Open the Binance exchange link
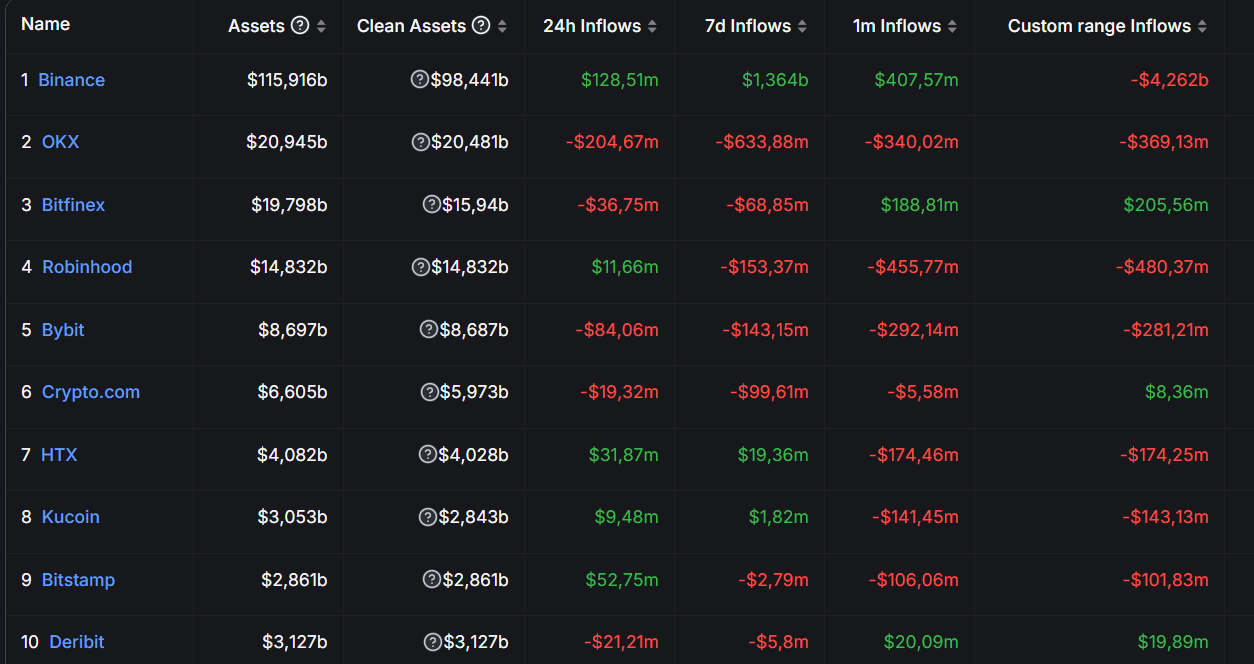 point(71,80)
